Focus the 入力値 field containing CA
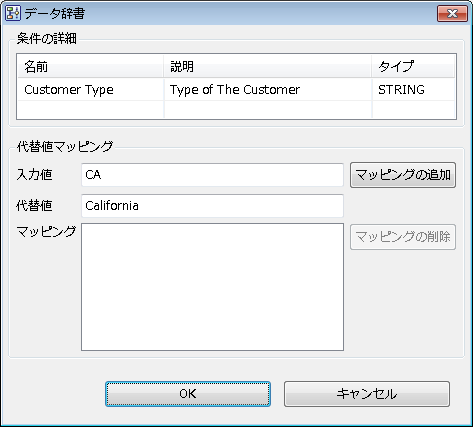 pyautogui.click(x=212, y=175)
